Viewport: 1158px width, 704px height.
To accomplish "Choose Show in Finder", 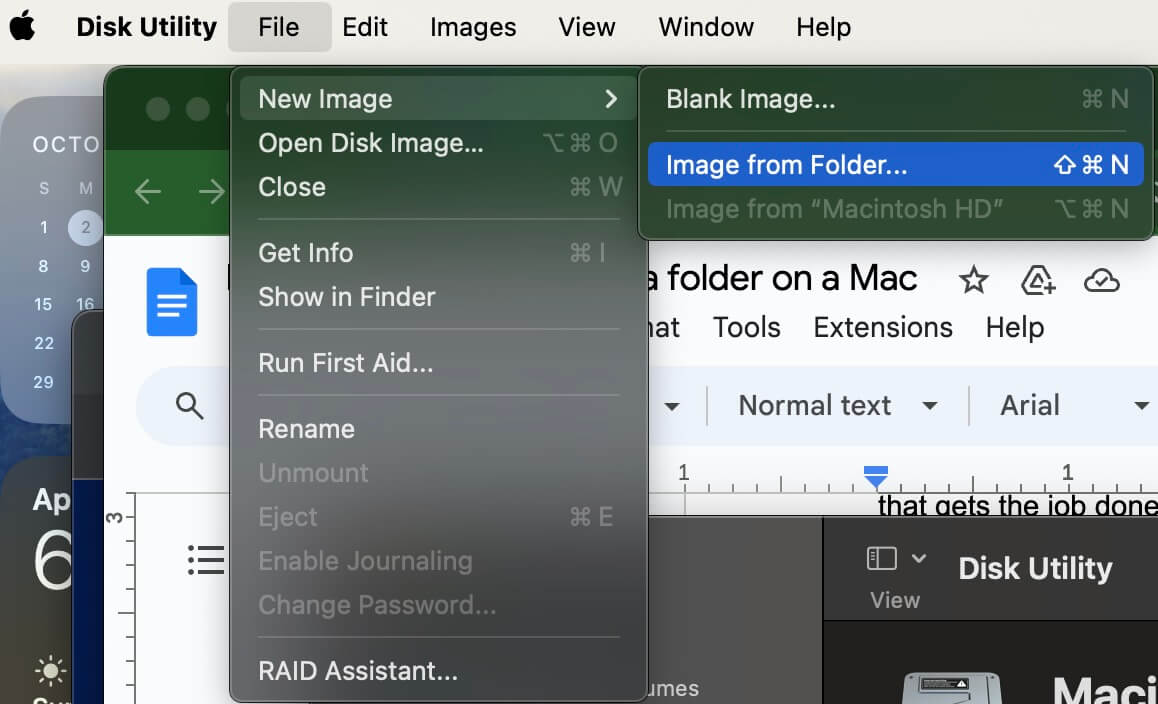I will pyautogui.click(x=439, y=297).
